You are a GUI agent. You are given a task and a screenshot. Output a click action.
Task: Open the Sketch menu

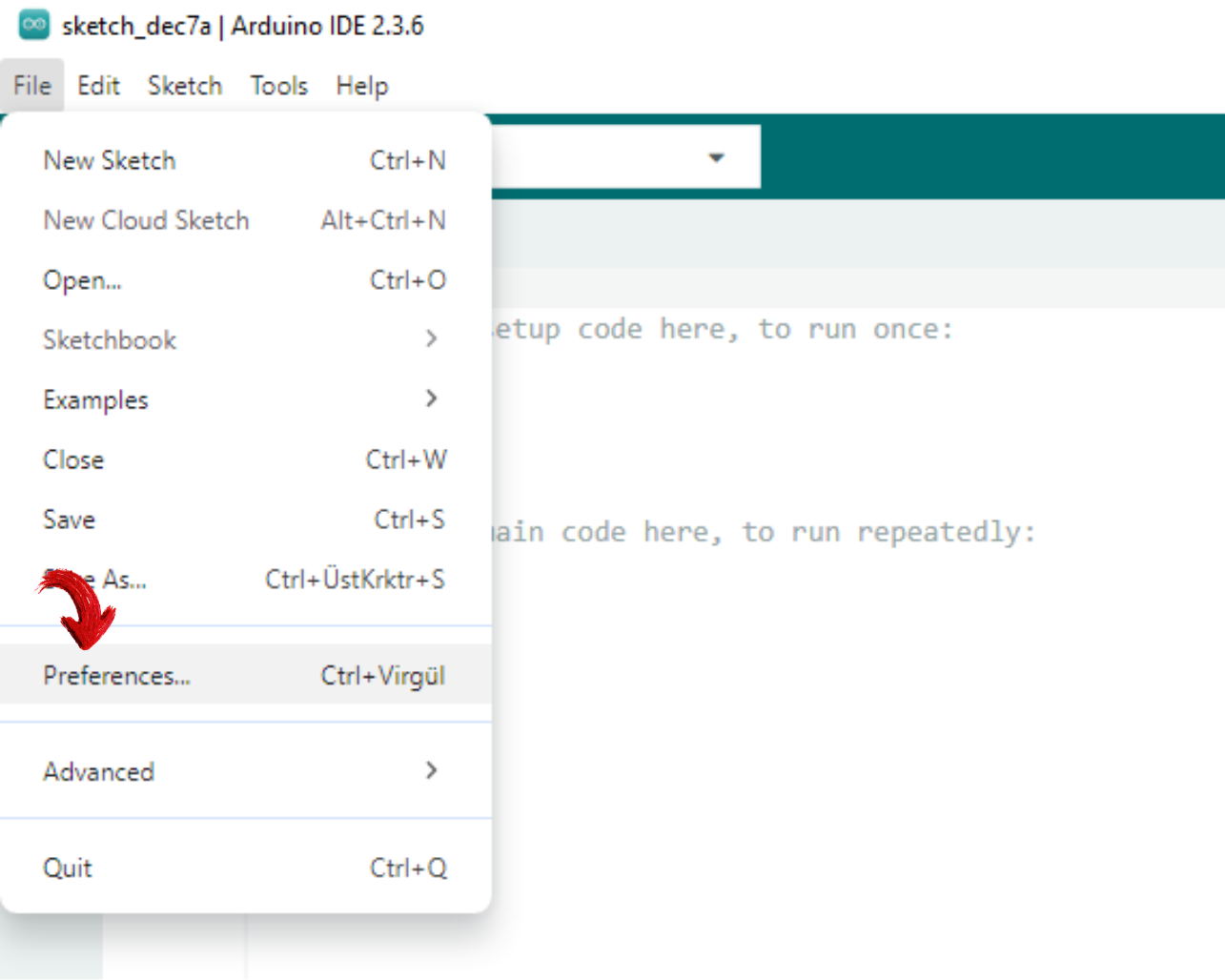(184, 86)
